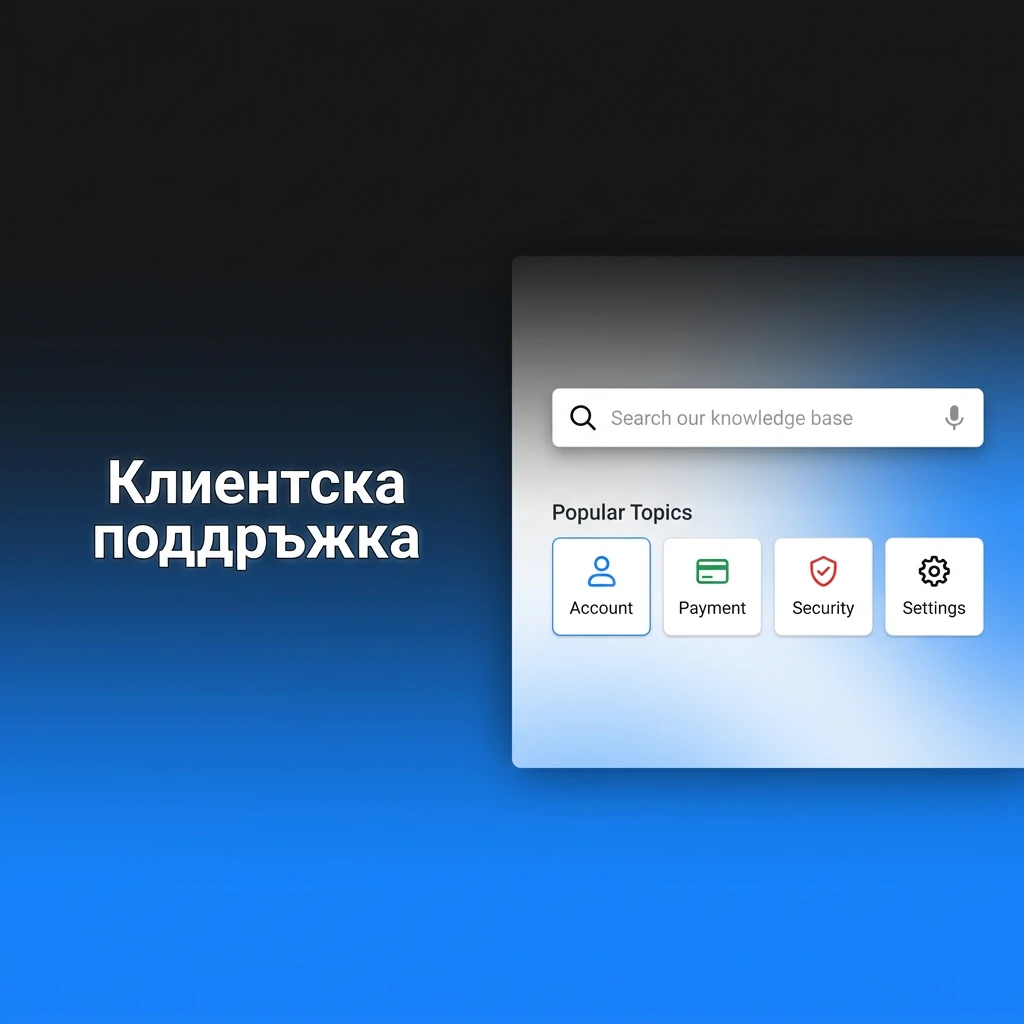Click the Popular Topics heading

click(622, 512)
